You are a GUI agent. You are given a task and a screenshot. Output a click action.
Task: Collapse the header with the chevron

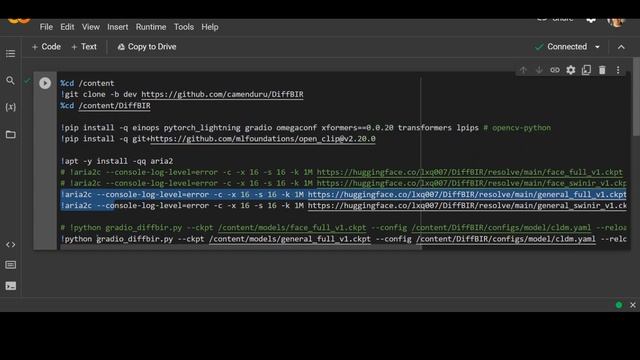[x=621, y=47]
